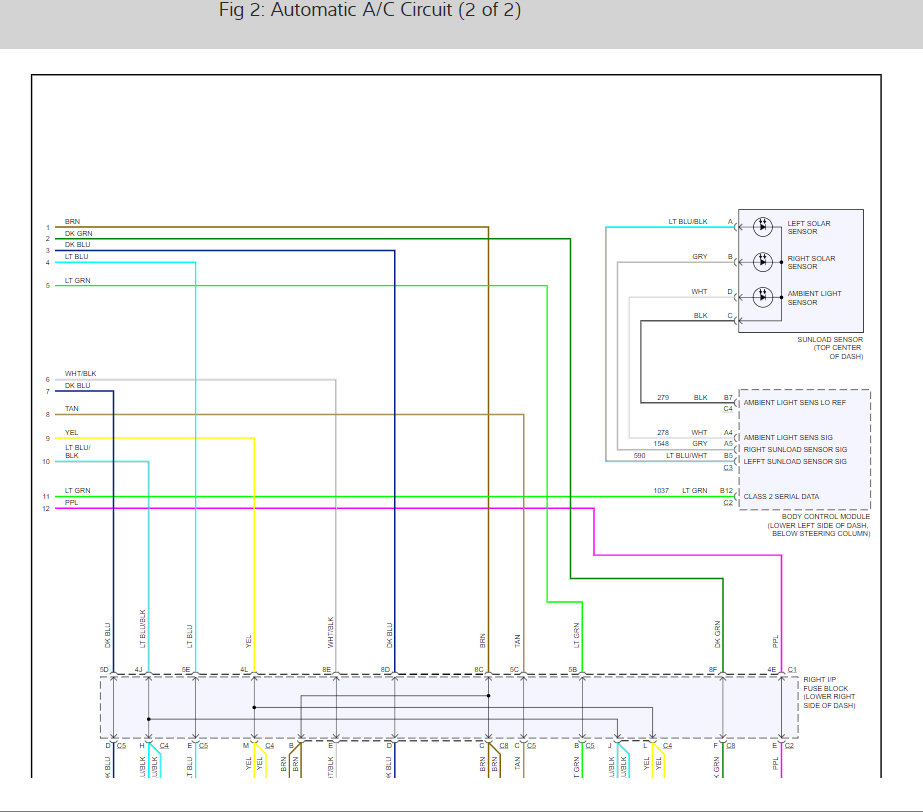Click the junction dot on the 4L line in the fuse block

254,707
